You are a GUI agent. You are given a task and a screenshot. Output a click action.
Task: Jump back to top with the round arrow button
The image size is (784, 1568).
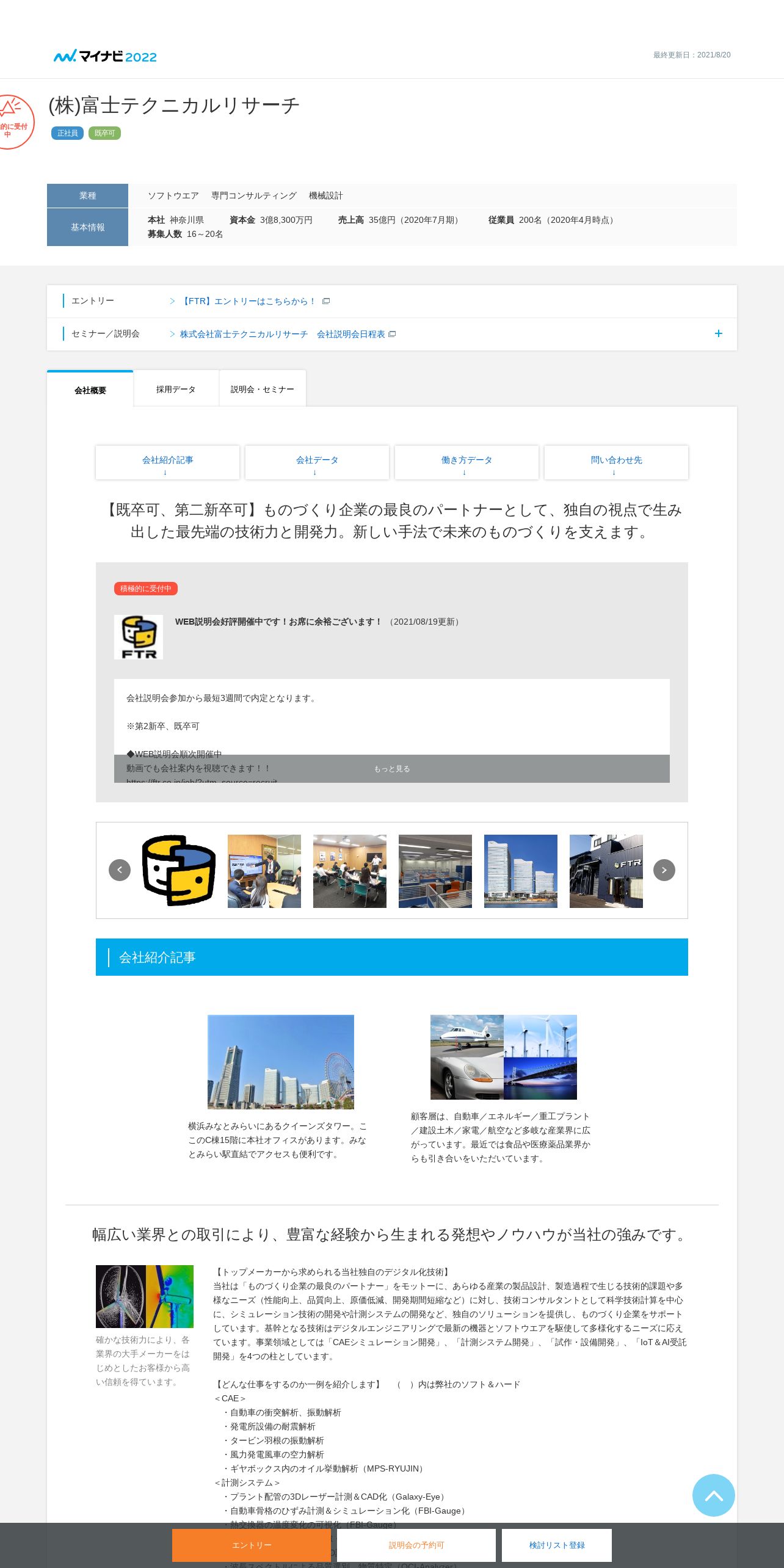coord(714,1495)
